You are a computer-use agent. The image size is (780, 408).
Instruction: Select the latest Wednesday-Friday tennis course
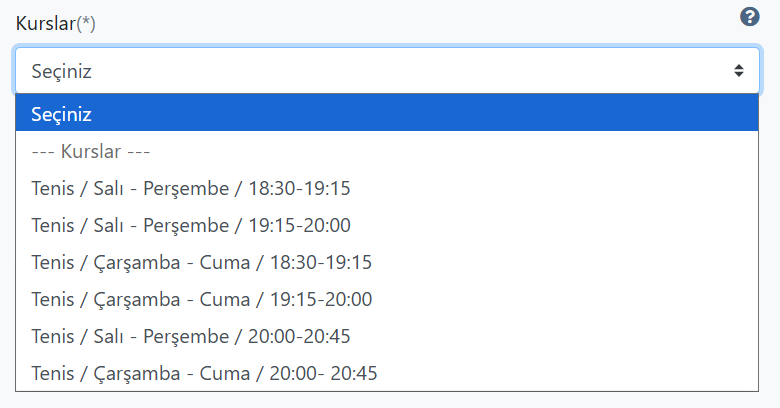pos(387,373)
